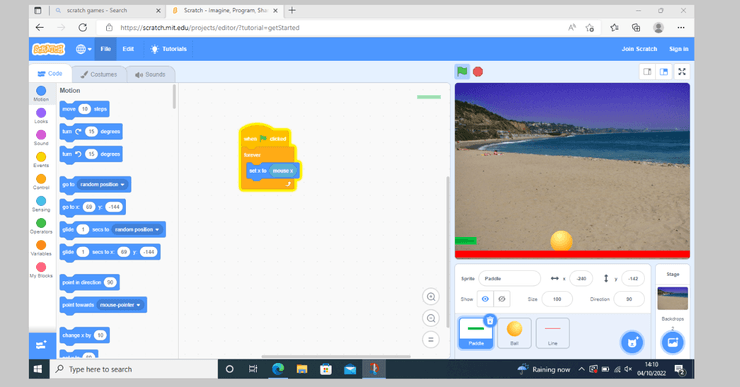The image size is (740, 387).
Task: Select the My Blocks category
Action: coord(41,270)
